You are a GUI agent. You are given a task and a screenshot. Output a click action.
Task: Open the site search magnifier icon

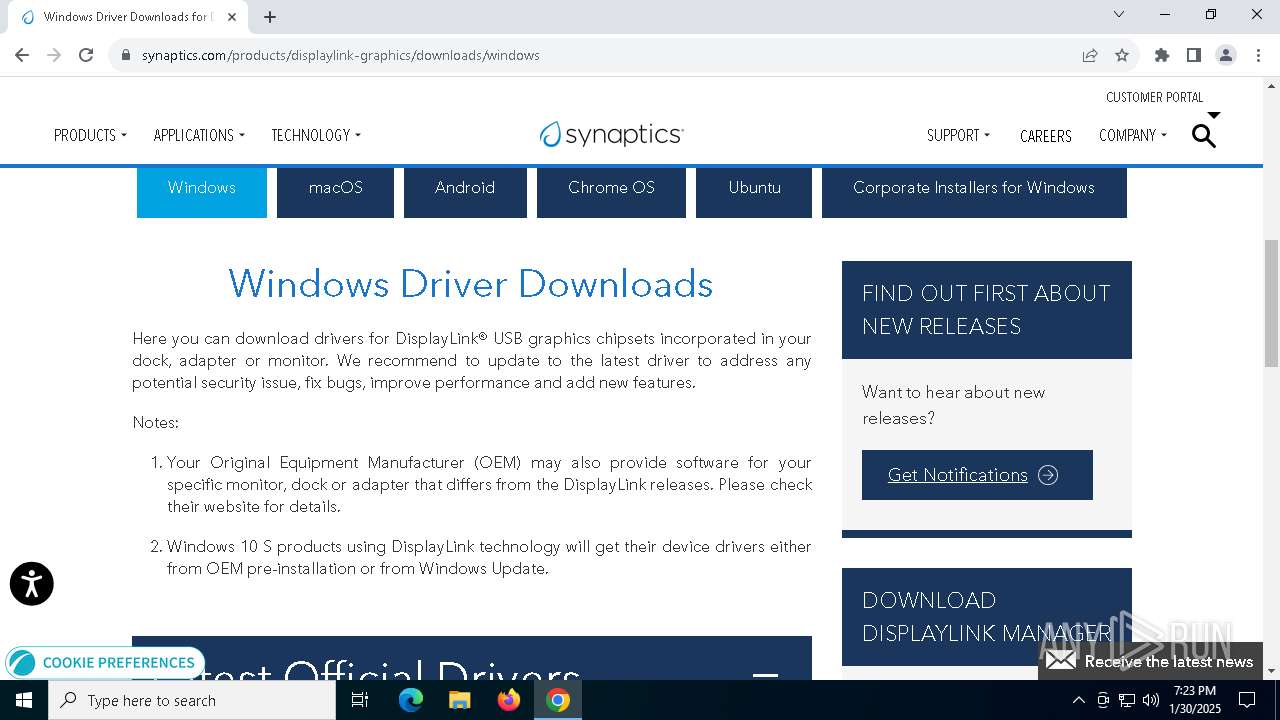click(x=1204, y=135)
